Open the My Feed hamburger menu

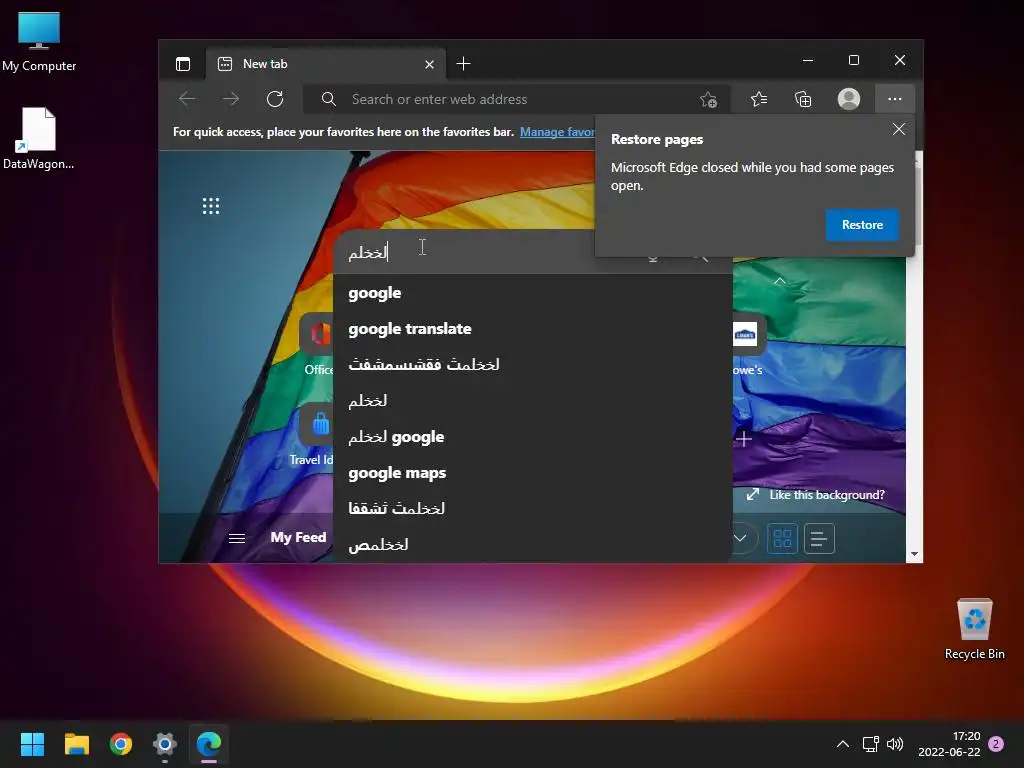(x=237, y=538)
